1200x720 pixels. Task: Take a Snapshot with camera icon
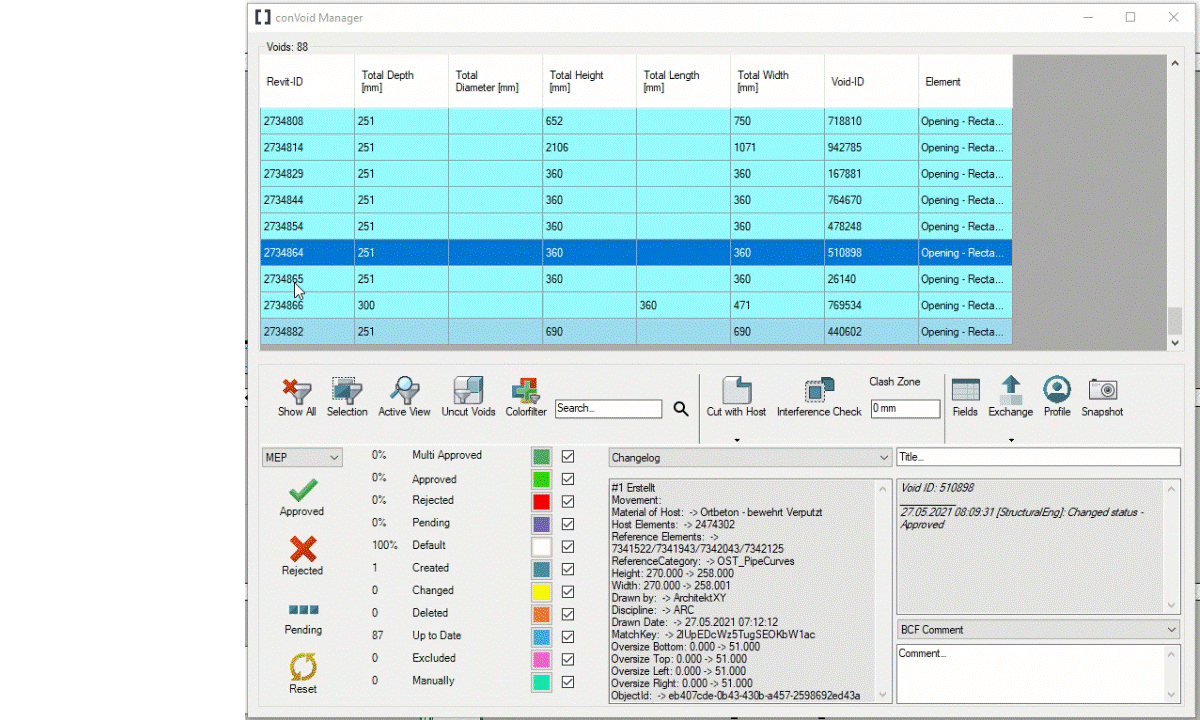coord(1102,390)
